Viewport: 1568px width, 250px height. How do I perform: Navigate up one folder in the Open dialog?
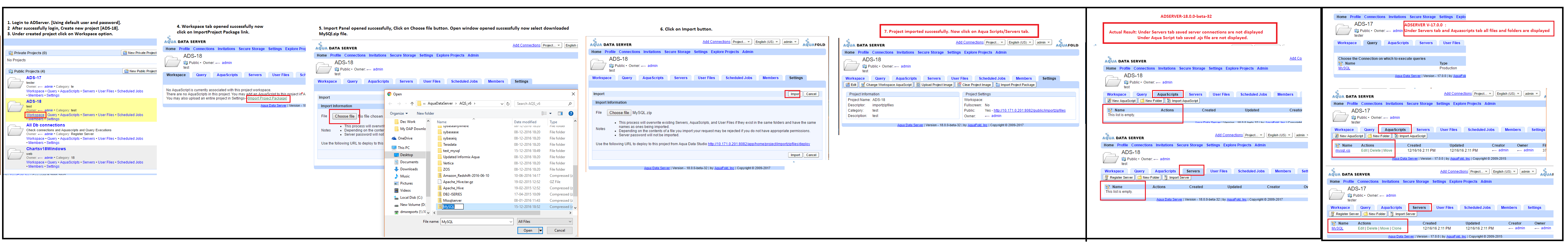coord(412,104)
